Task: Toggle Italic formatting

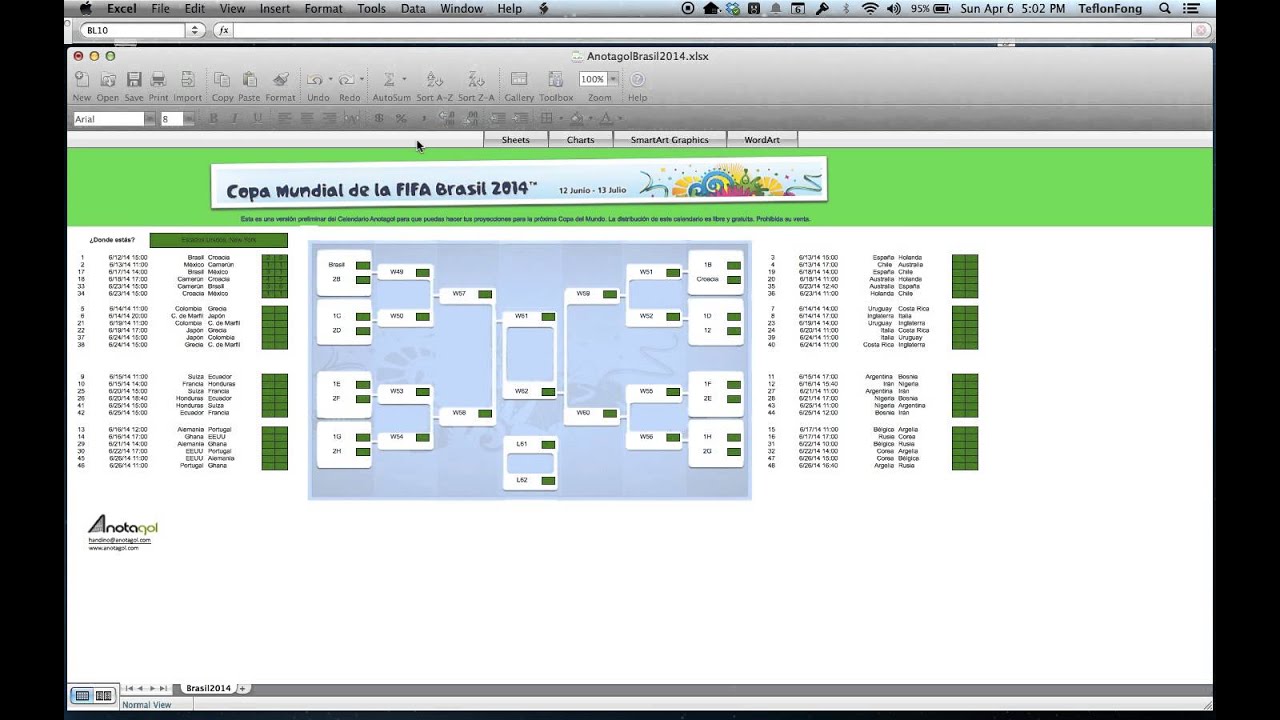Action: point(235,118)
